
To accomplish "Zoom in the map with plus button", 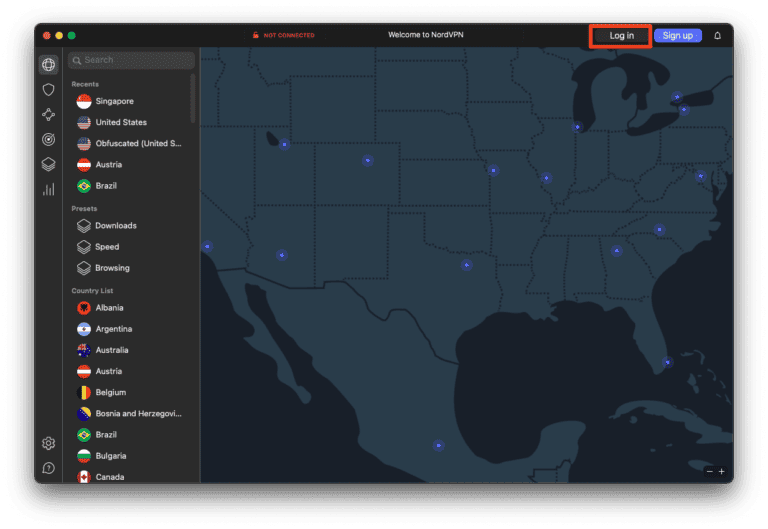I will (x=721, y=471).
